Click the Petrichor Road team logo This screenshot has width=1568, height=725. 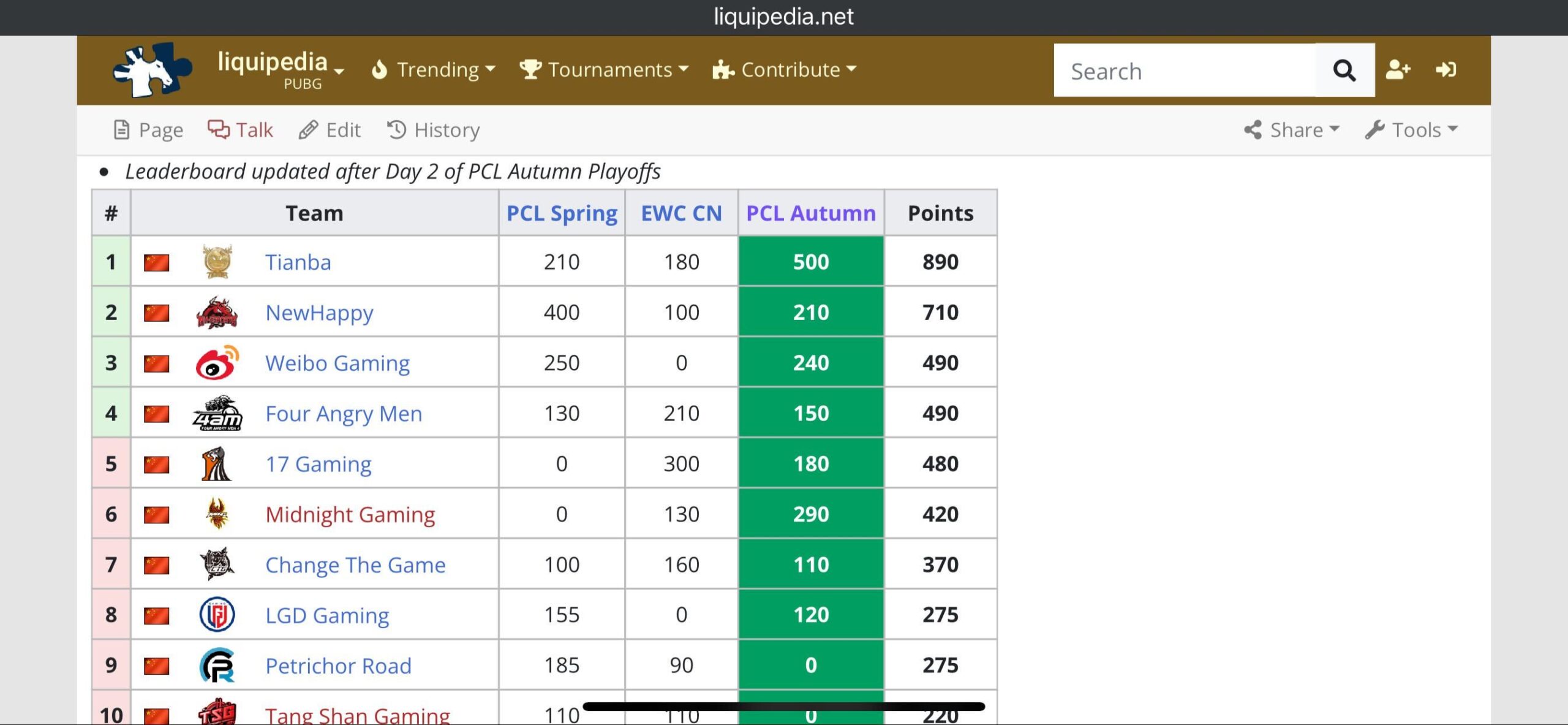coord(217,666)
